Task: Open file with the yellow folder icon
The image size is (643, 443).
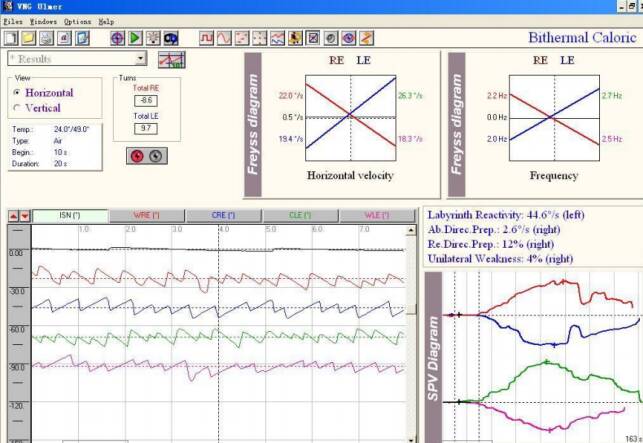Action: pos(27,38)
